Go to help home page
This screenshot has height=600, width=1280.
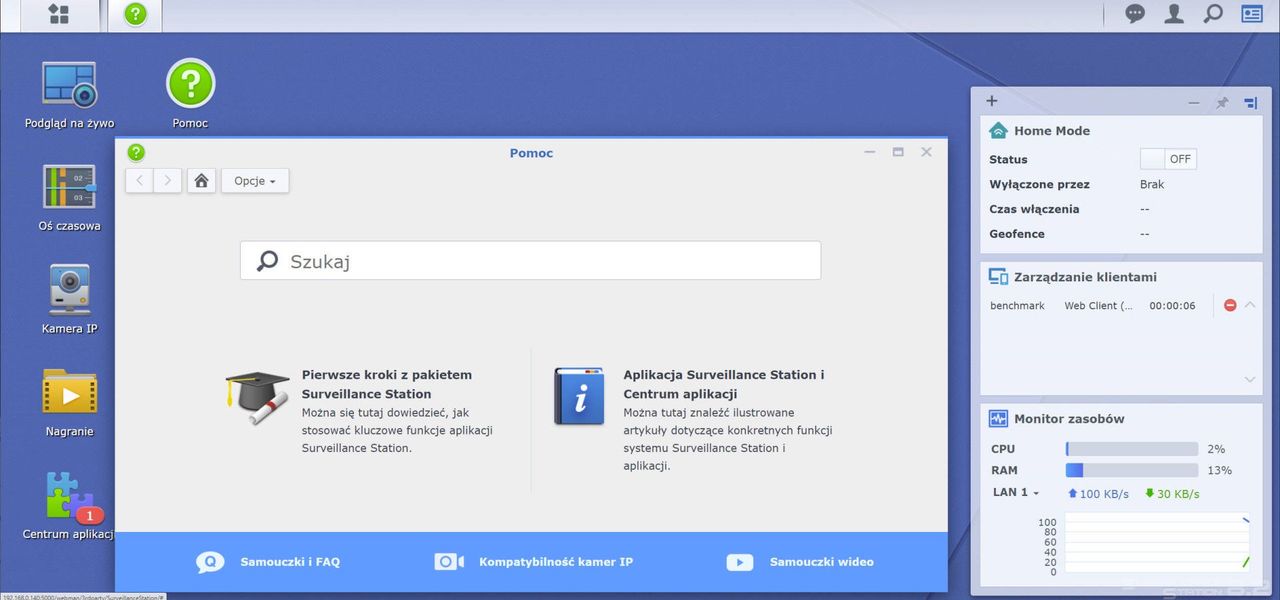201,180
